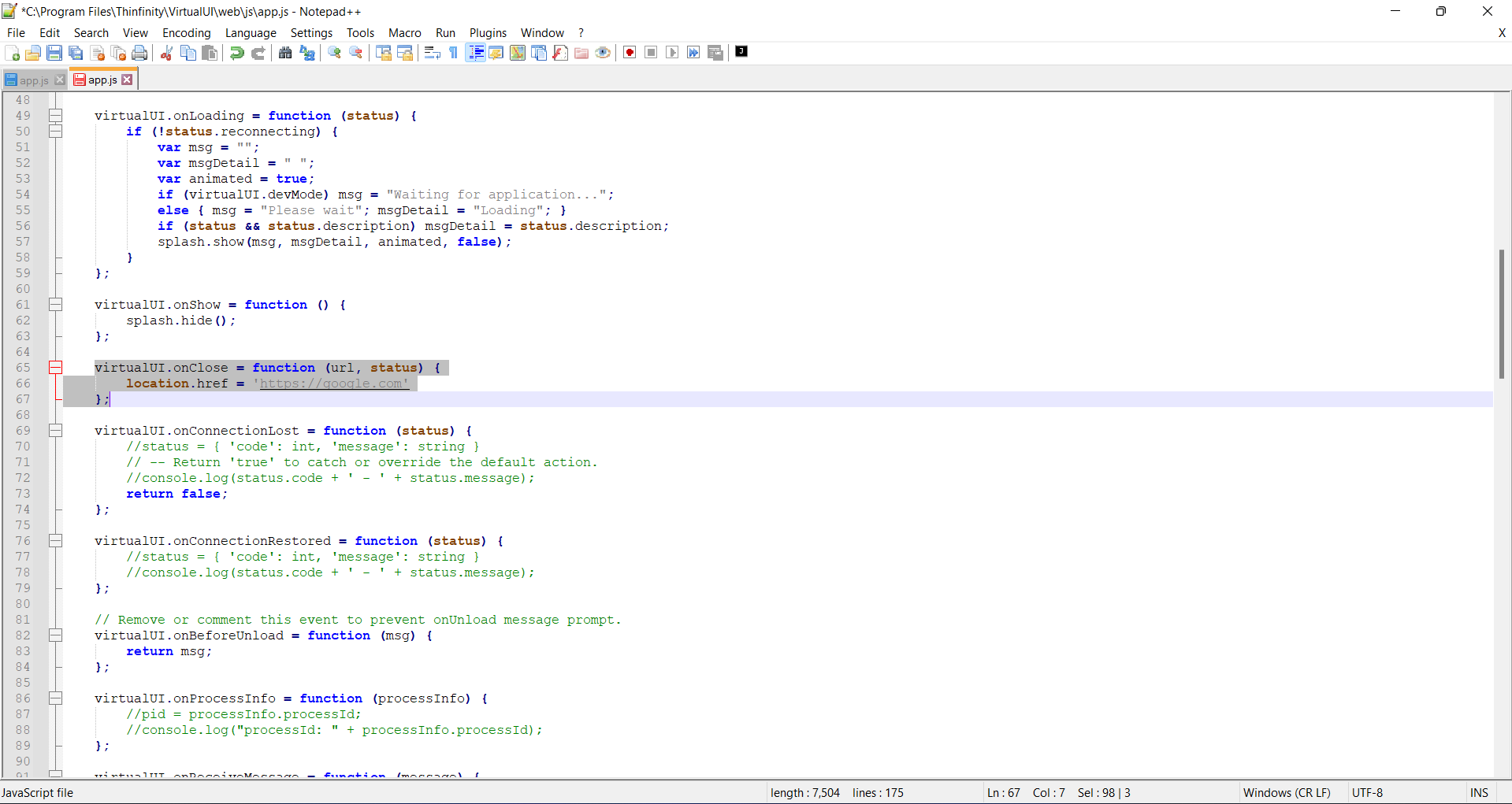Close the first app.js tab
This screenshot has height=804, width=1512.
pyautogui.click(x=60, y=80)
